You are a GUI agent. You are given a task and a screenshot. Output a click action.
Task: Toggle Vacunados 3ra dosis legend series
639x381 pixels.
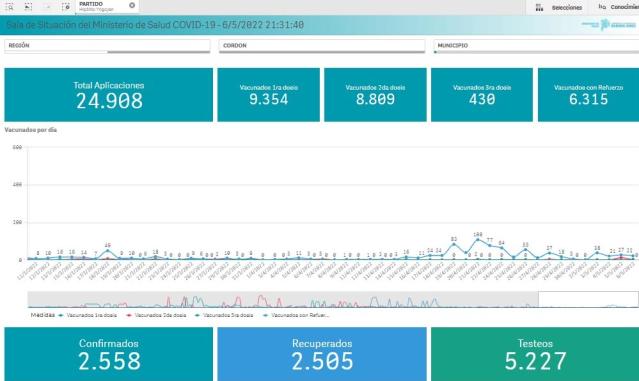tap(224, 315)
